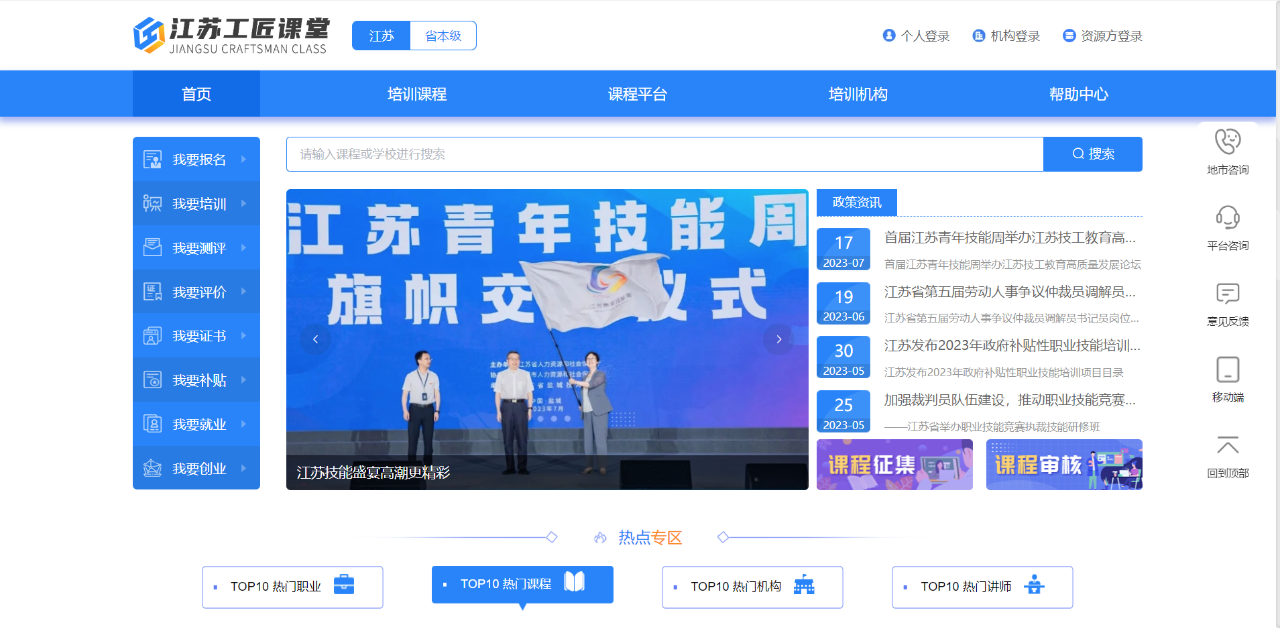This screenshot has height=628, width=1280.
Task: Click the 我要创业 sidebar icon
Action: click(152, 468)
